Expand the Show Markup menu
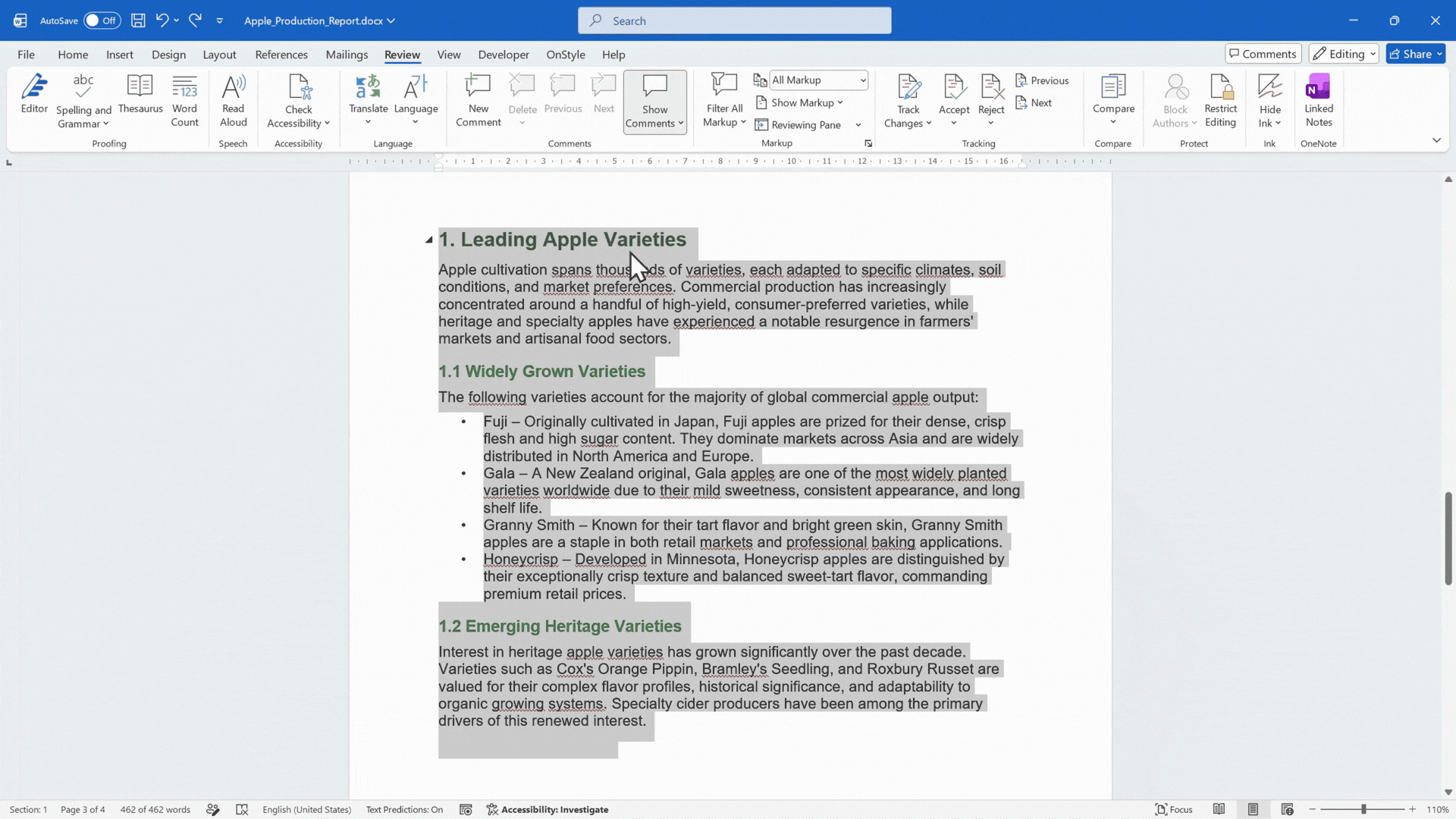Viewport: 1456px width, 819px height. (799, 102)
